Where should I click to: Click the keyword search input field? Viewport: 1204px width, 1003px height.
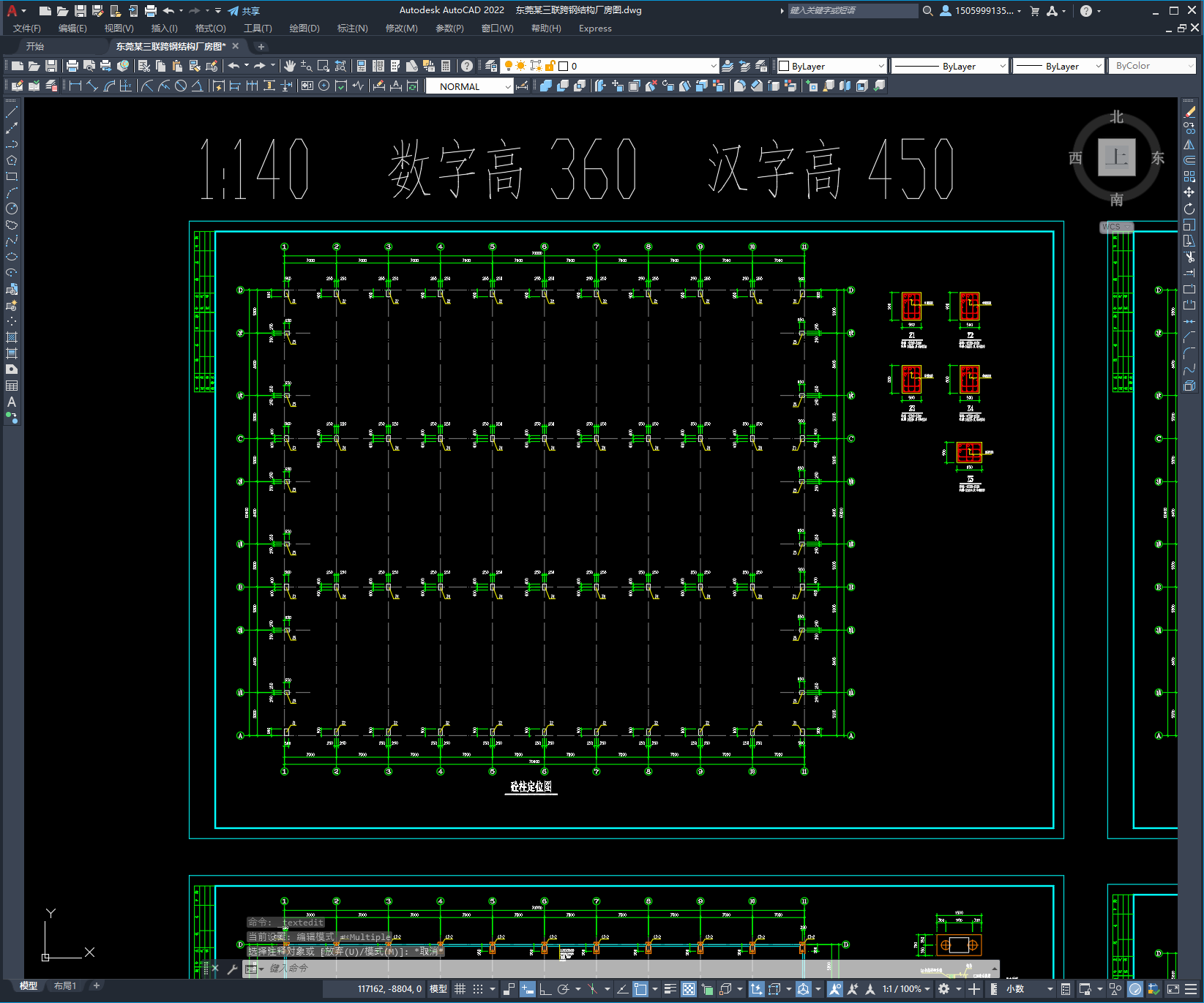853,11
